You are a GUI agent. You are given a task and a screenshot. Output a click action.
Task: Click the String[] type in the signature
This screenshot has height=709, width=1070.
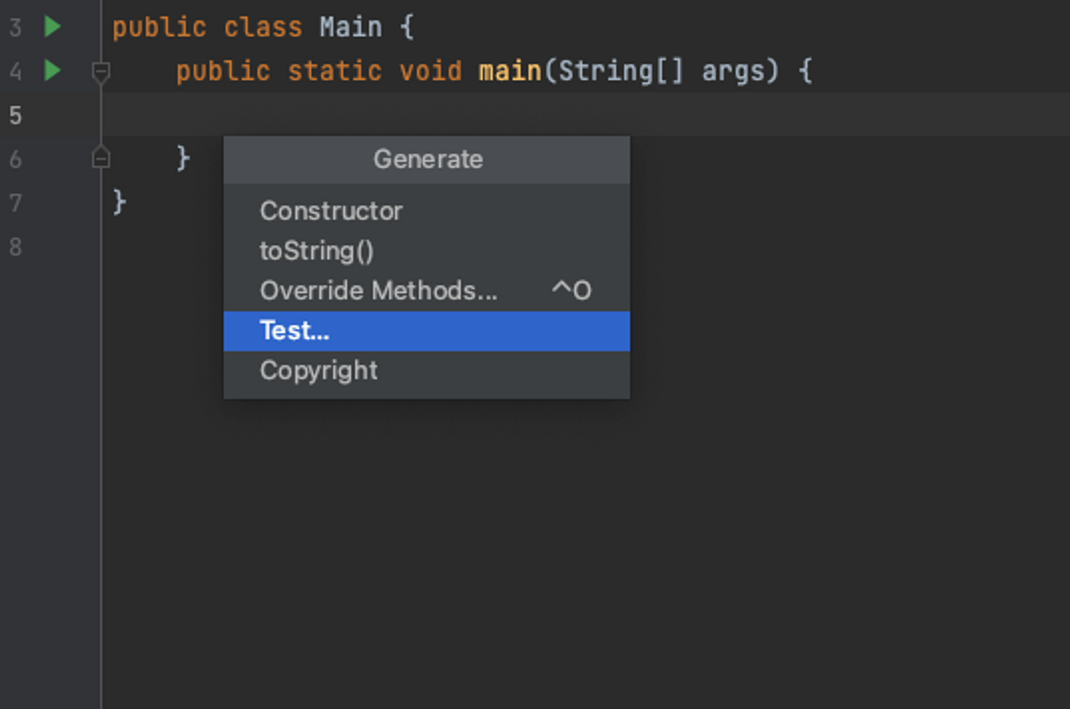(620, 71)
